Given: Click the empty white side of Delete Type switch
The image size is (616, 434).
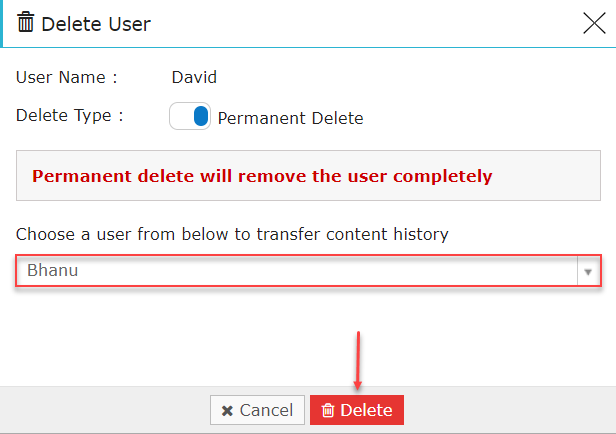Looking at the screenshot, I should tap(182, 116).
